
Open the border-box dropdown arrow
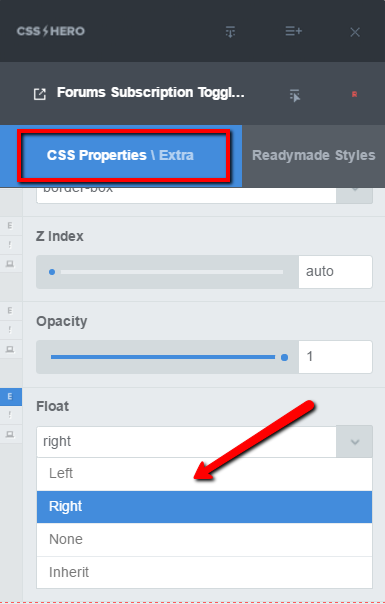click(x=355, y=194)
